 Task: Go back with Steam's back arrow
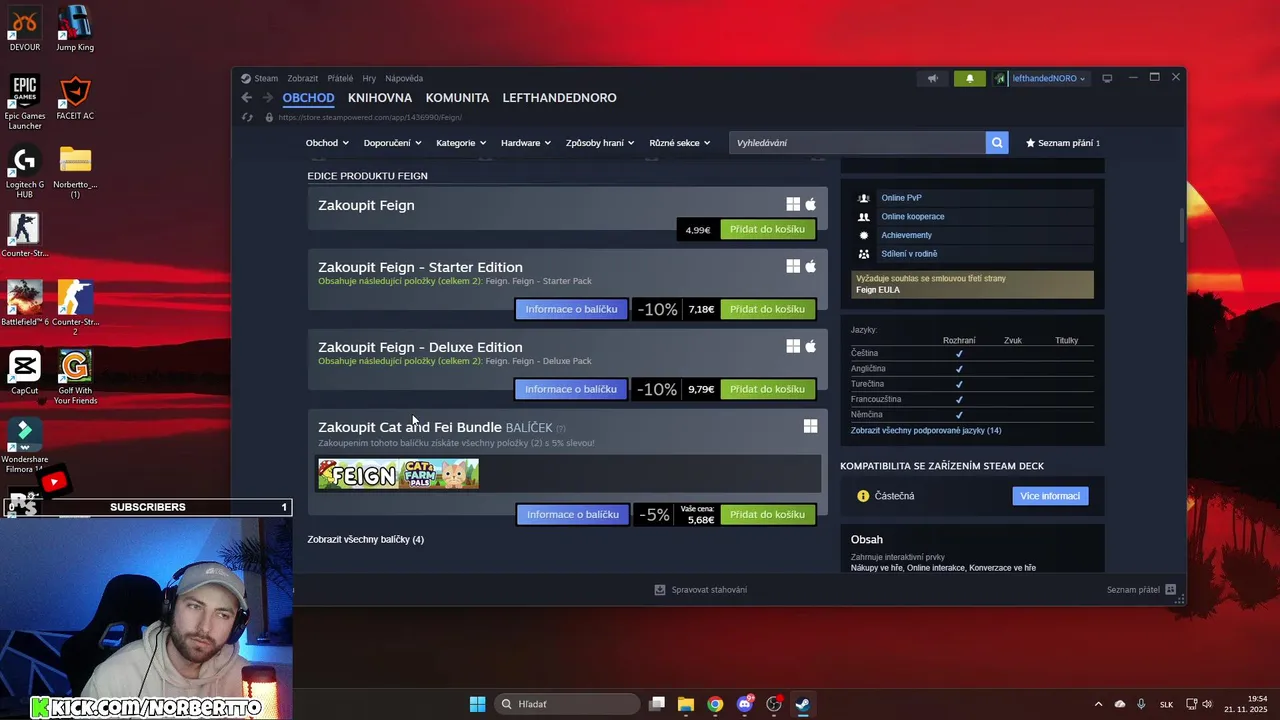pyautogui.click(x=247, y=98)
